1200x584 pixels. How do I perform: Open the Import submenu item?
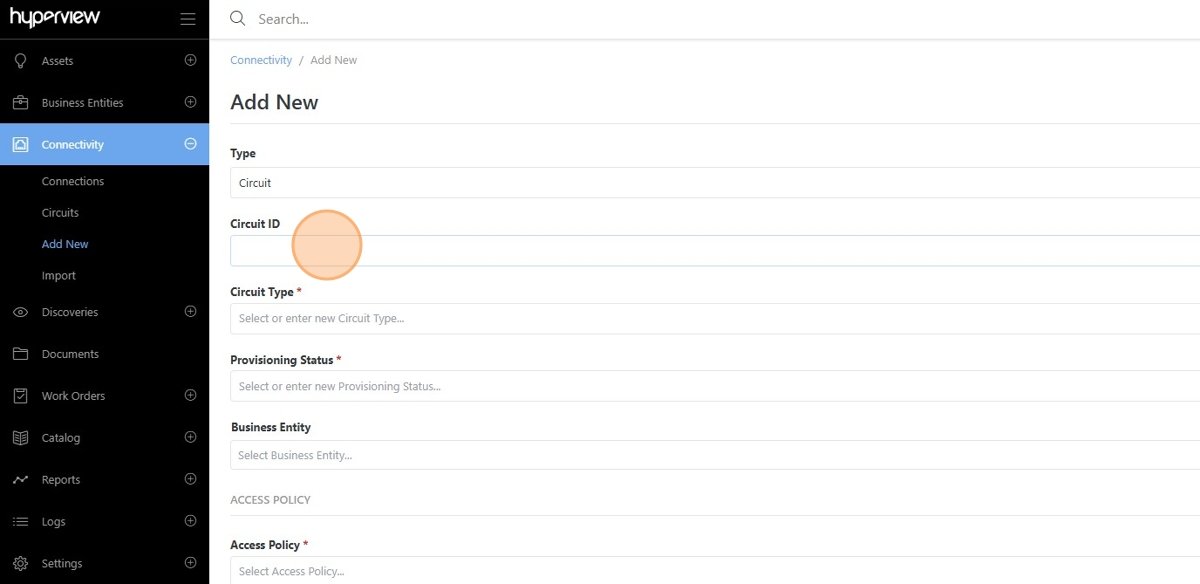58,276
